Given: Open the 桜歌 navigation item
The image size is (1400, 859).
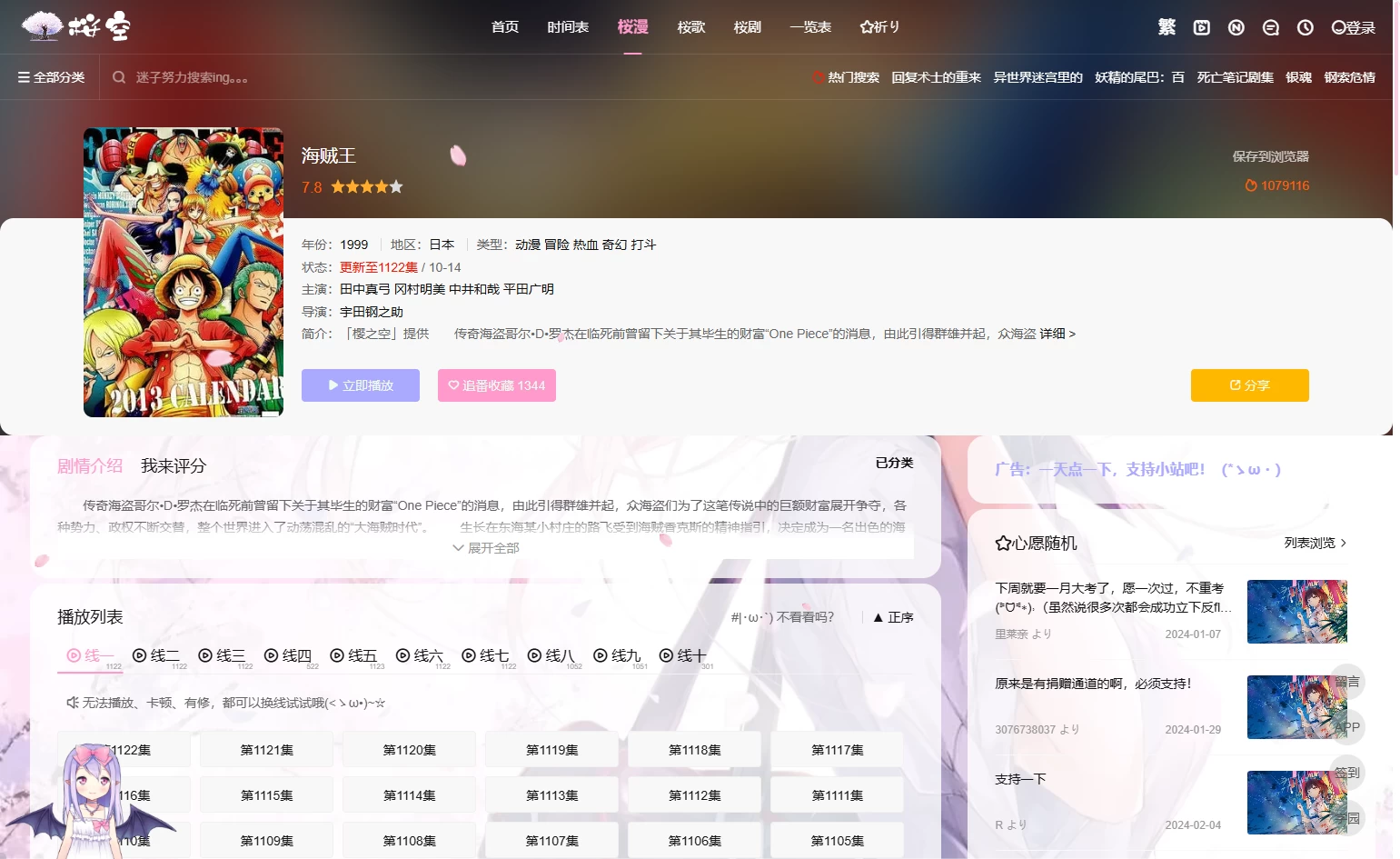Looking at the screenshot, I should (691, 27).
